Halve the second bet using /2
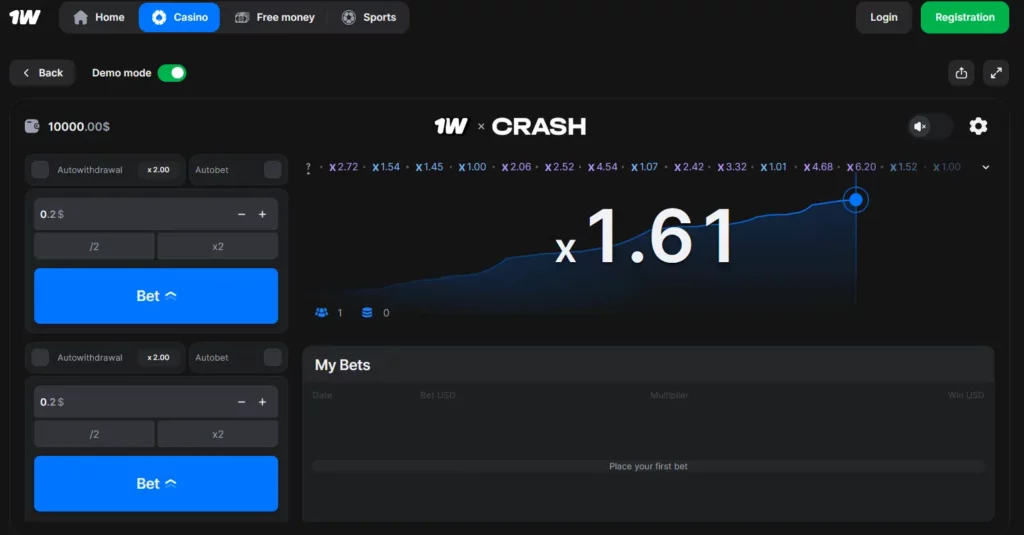The width and height of the screenshot is (1024, 535). (94, 434)
